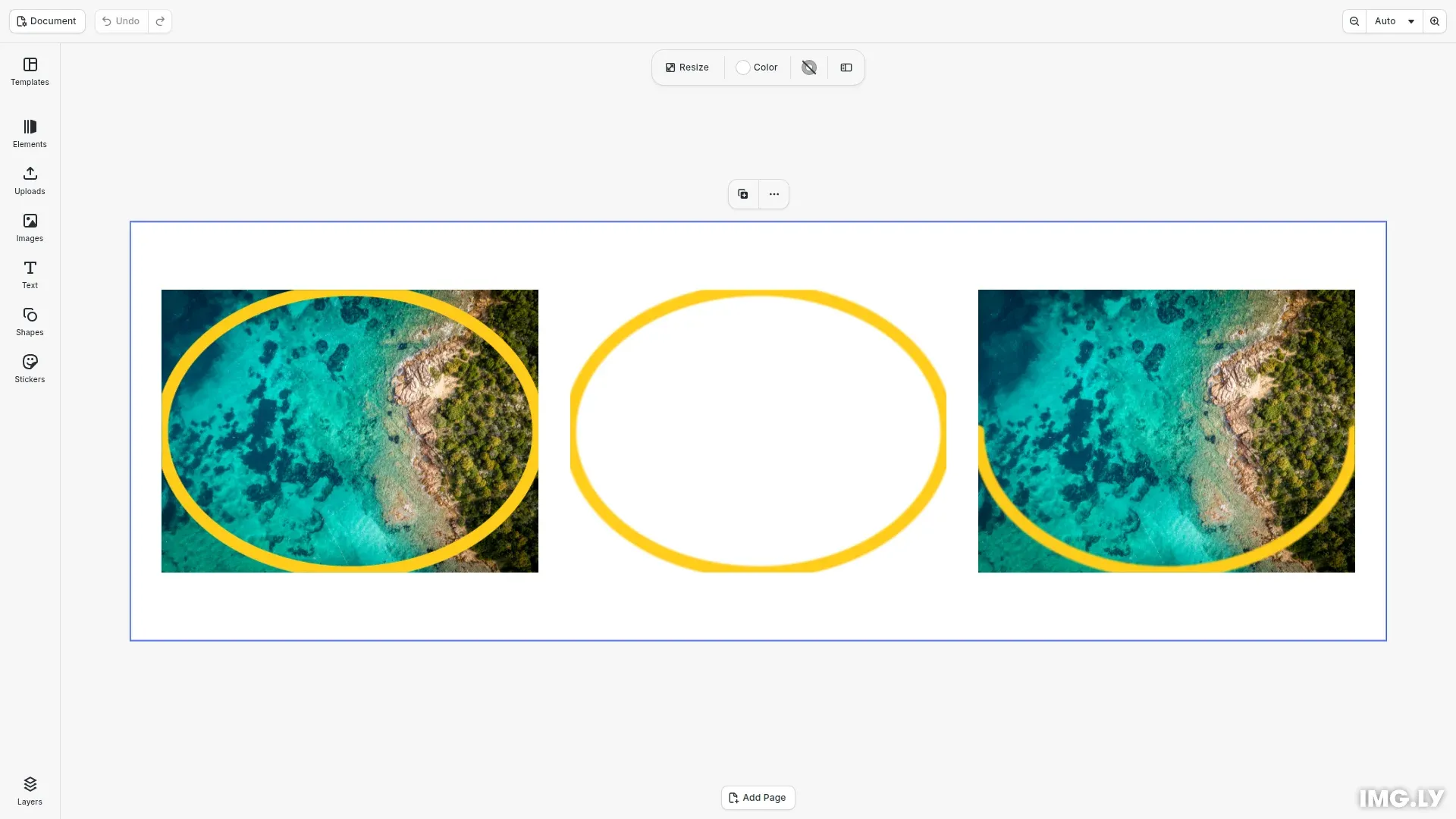Viewport: 1456px width, 819px height.
Task: Open the Images panel
Action: 30,228
